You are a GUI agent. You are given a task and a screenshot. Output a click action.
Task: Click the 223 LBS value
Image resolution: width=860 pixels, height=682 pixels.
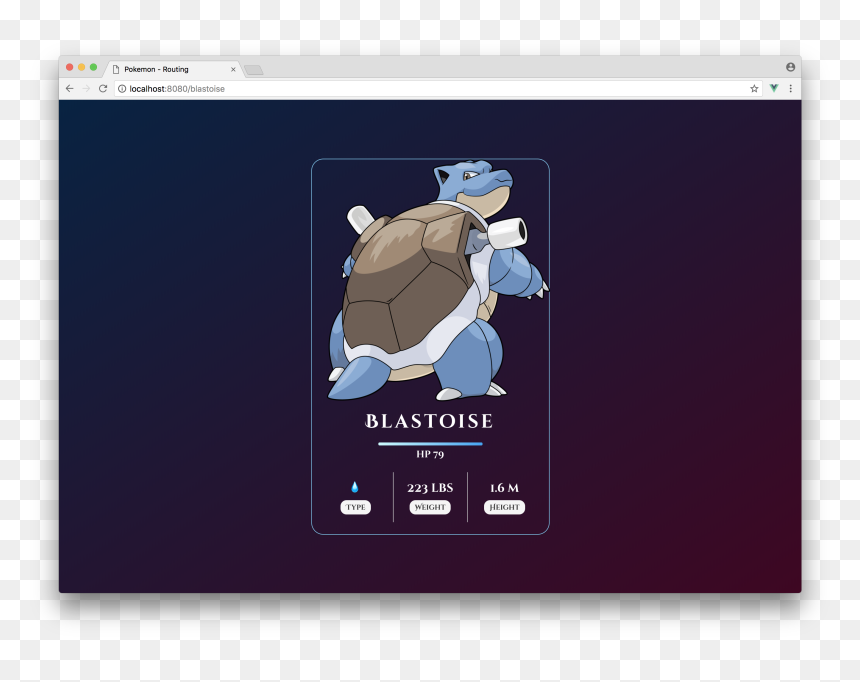430,488
